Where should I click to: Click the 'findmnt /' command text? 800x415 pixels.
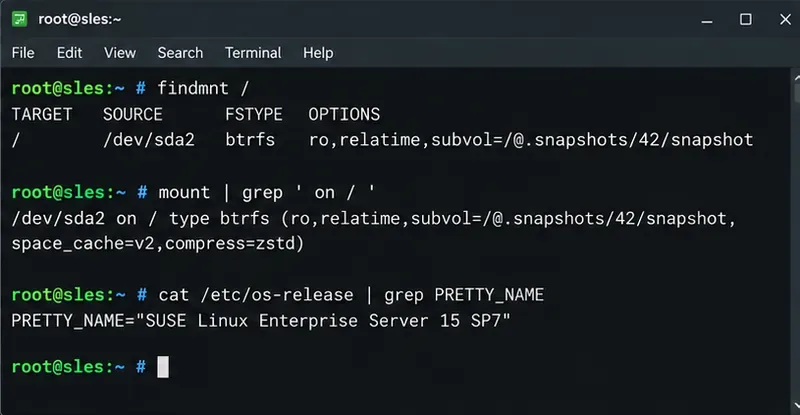203,88
